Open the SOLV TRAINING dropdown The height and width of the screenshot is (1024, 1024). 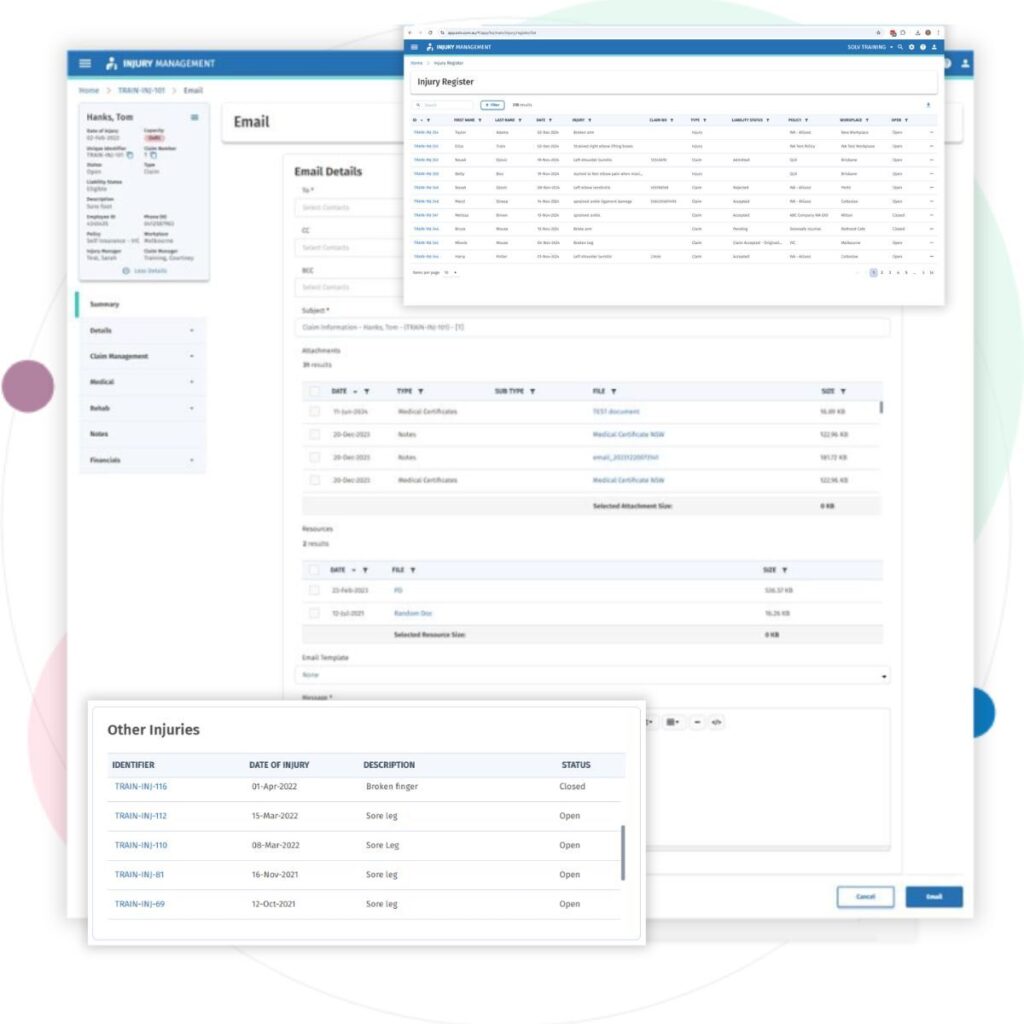click(x=867, y=47)
